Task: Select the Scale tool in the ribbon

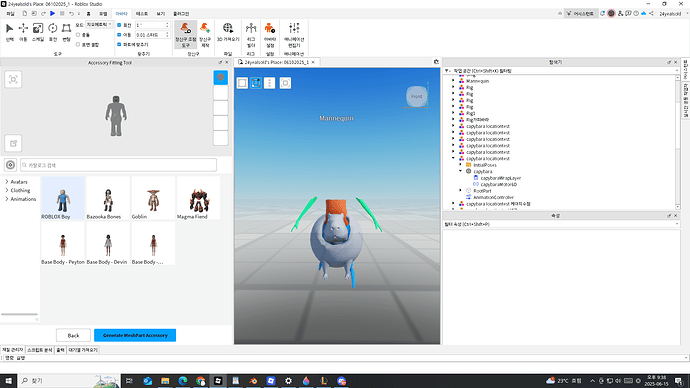Action: (38, 32)
